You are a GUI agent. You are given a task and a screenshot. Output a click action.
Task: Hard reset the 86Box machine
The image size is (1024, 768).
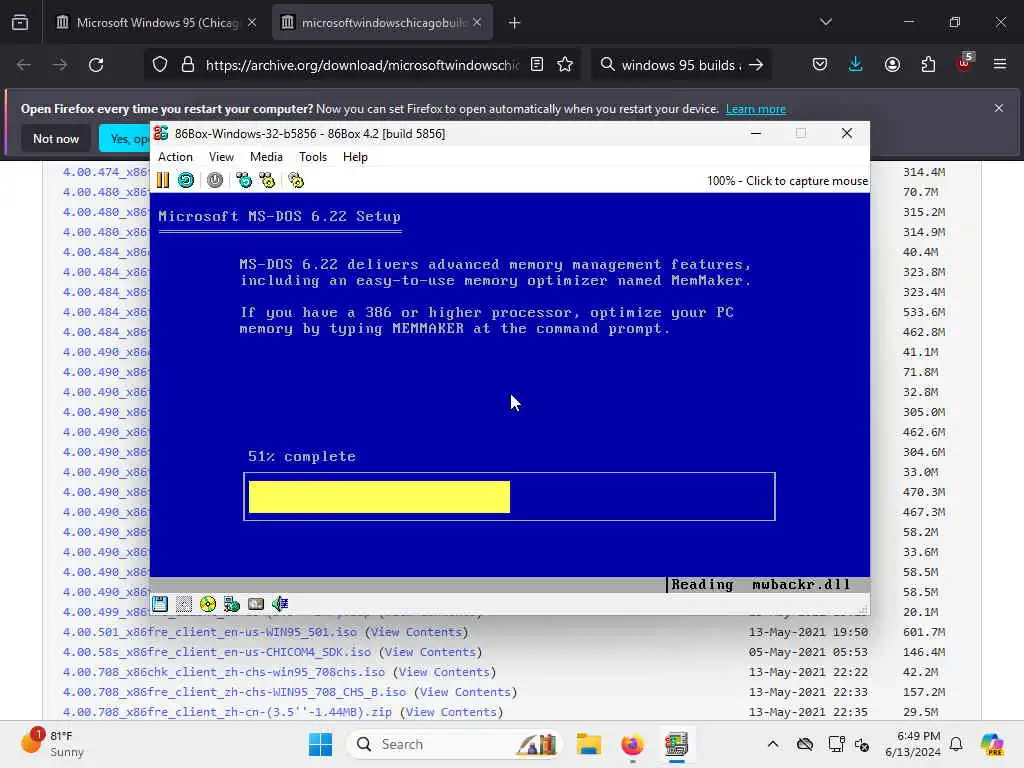[186, 180]
